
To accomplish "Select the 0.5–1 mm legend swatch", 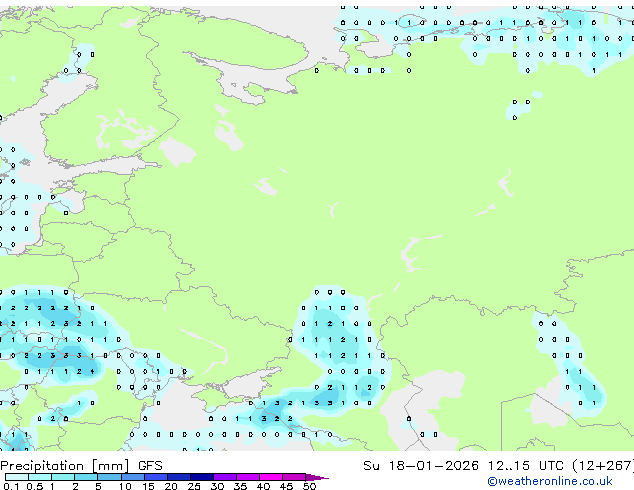I will (40, 477).
